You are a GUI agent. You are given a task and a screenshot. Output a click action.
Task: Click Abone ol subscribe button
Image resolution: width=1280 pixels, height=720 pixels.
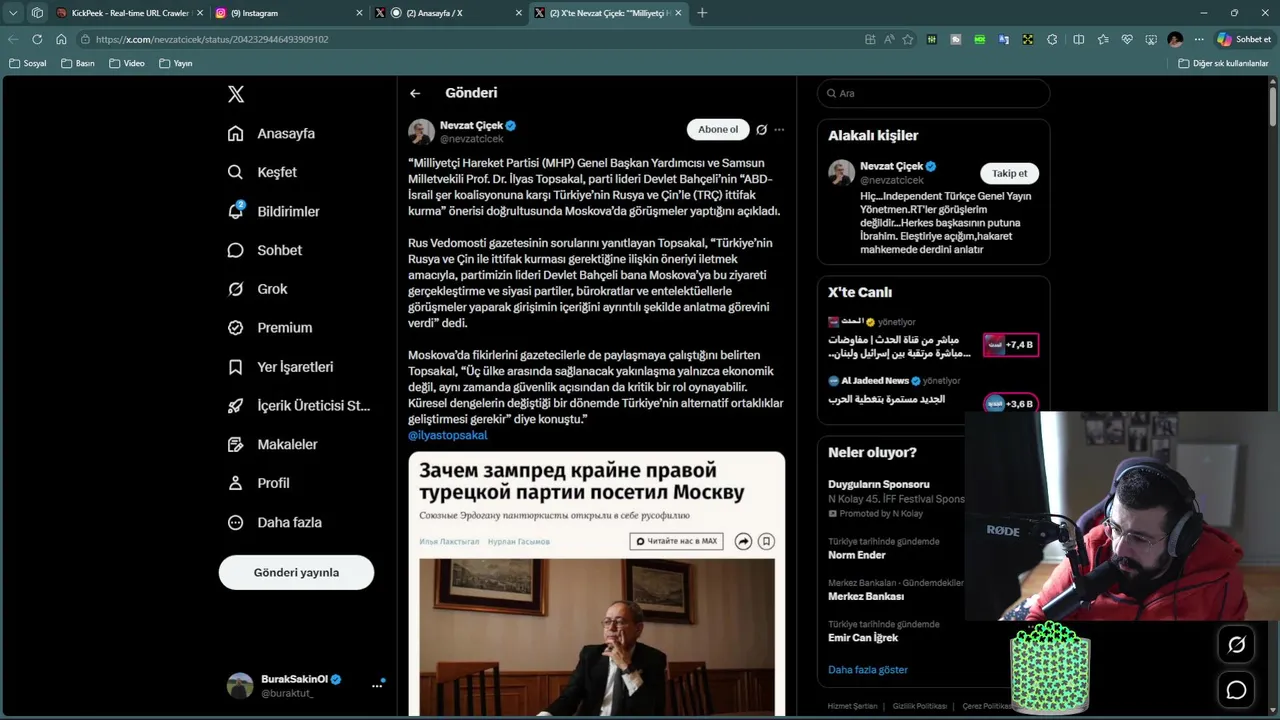(718, 129)
